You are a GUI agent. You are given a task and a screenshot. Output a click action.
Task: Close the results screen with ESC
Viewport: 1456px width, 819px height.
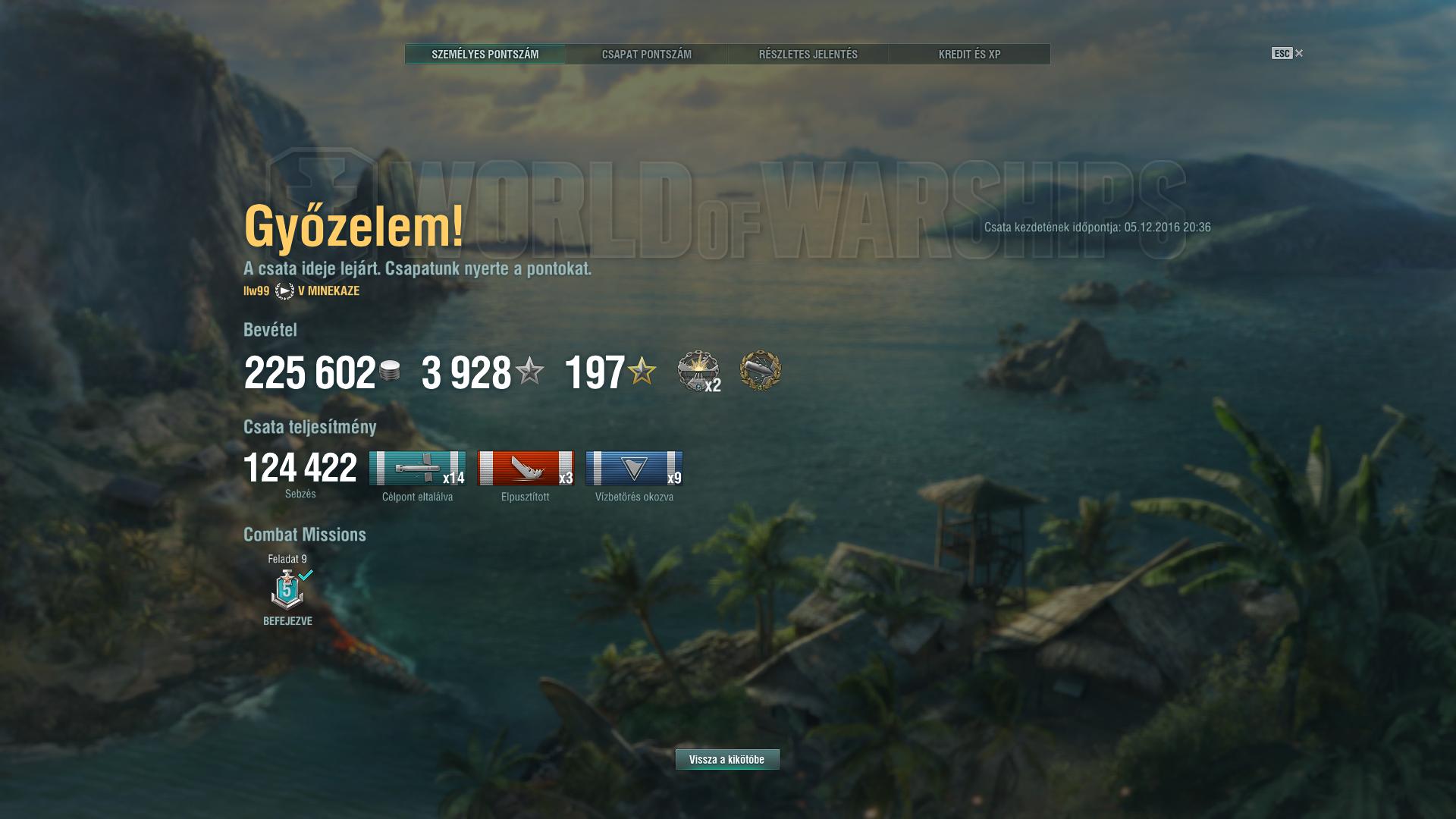pos(1287,53)
